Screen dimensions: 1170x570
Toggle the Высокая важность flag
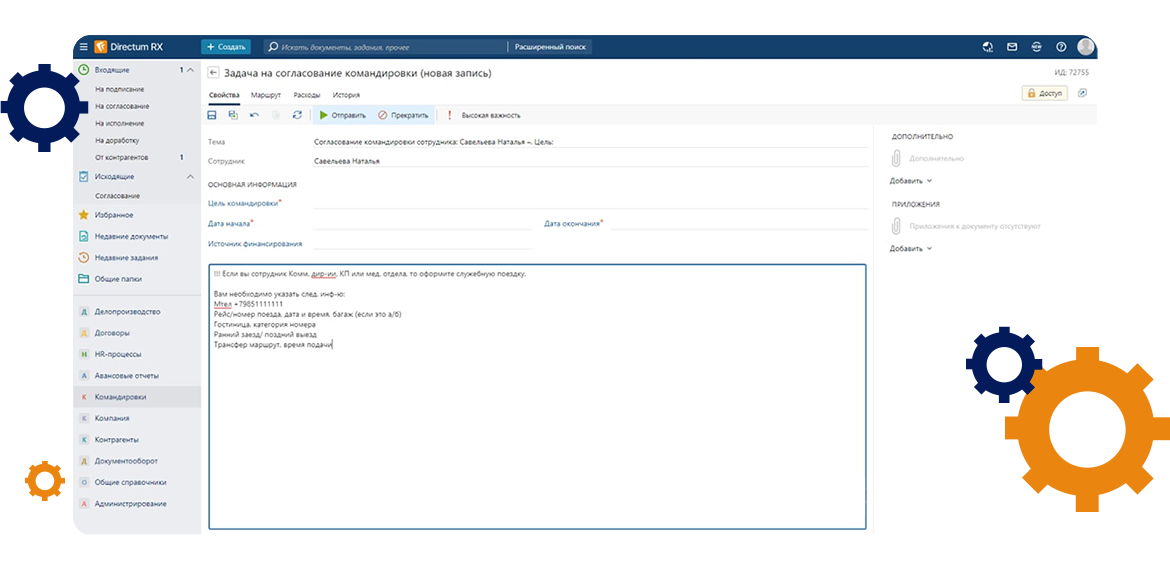tap(484, 115)
